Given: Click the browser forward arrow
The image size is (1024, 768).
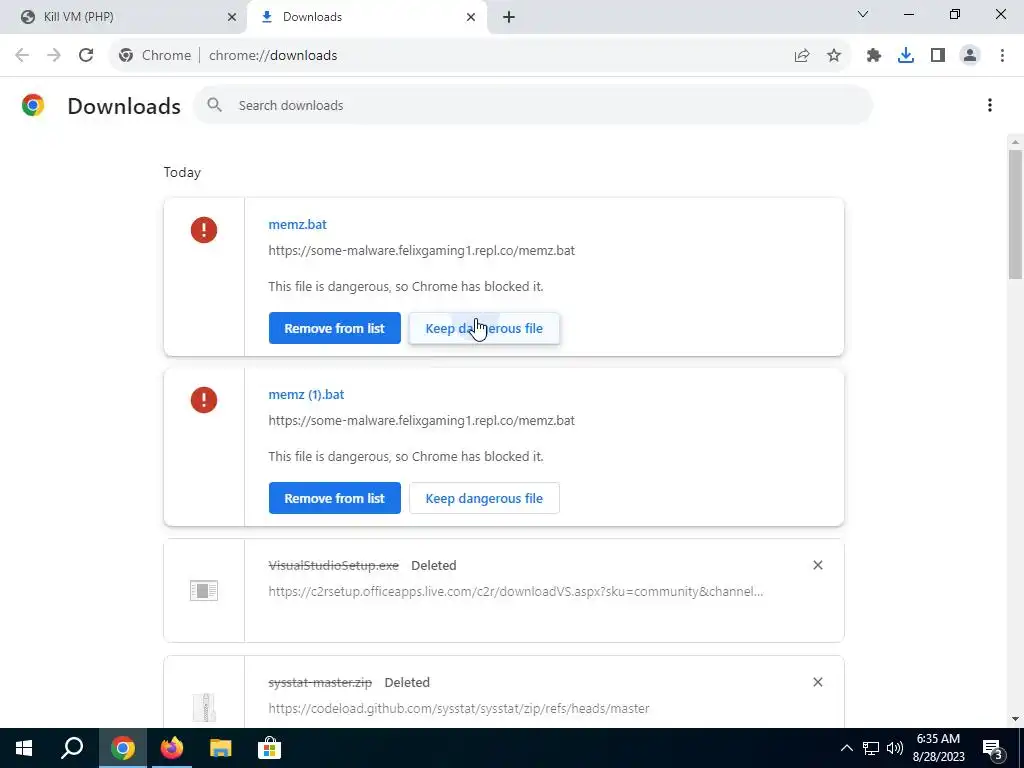Looking at the screenshot, I should pos(54,56).
